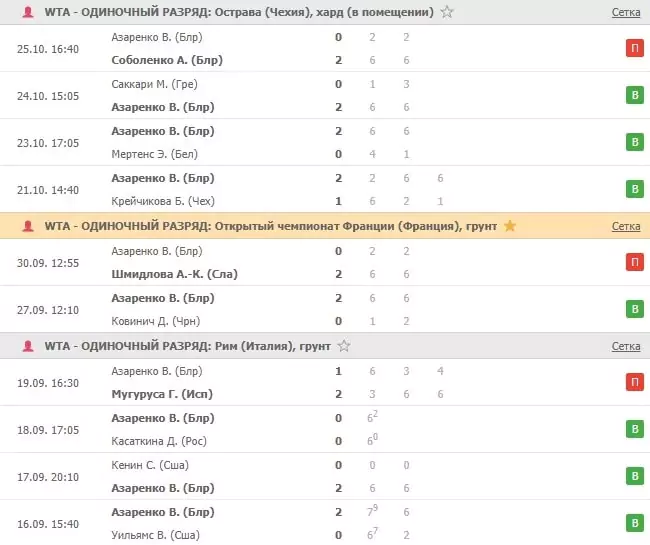Click win badge for Azarenka vs Kovinic match
Viewport: 650px width, 545px height.
click(x=635, y=309)
